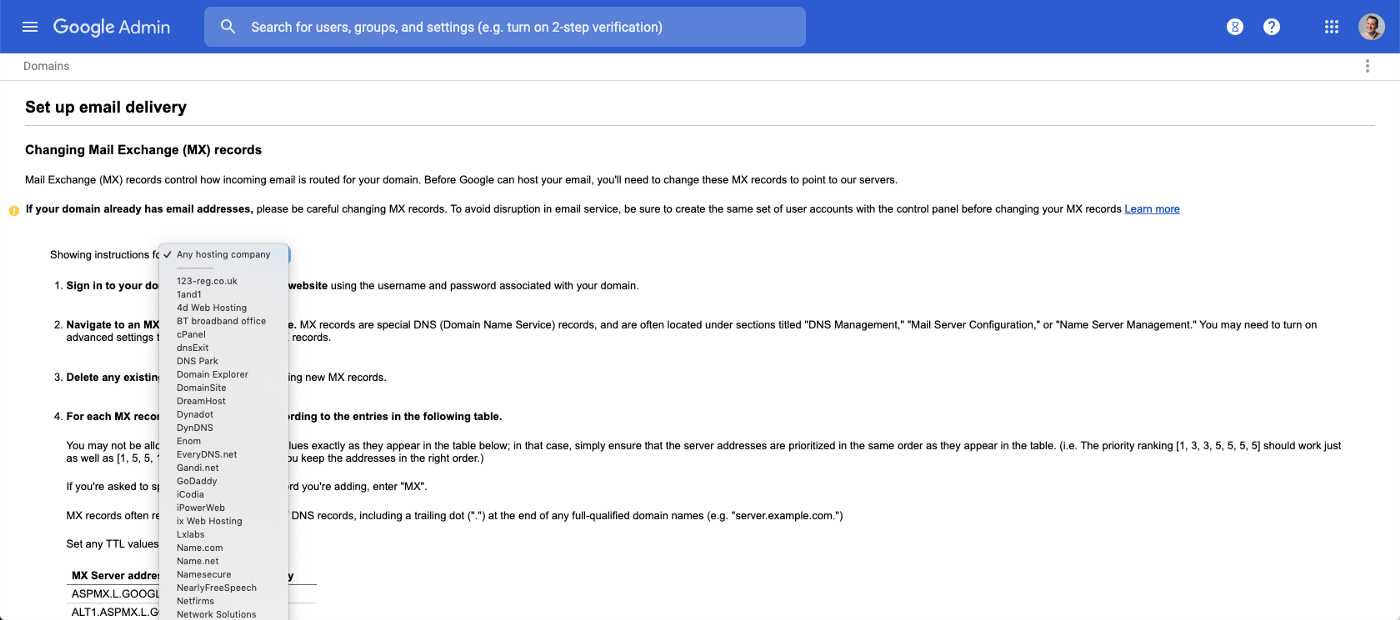Choose DreamHost hosting option
1400x620 pixels.
[202, 401]
